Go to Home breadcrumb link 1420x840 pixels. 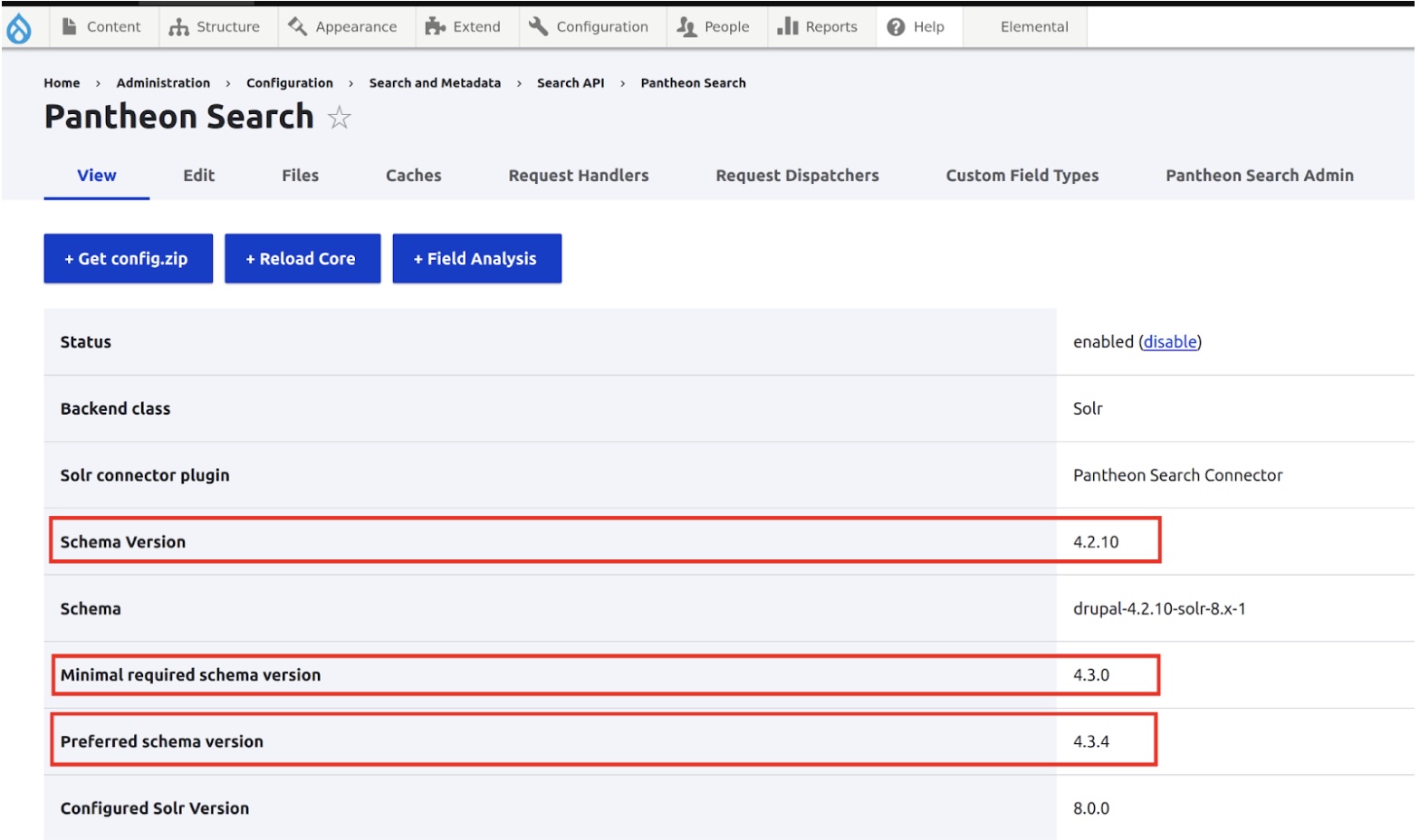pos(62,83)
